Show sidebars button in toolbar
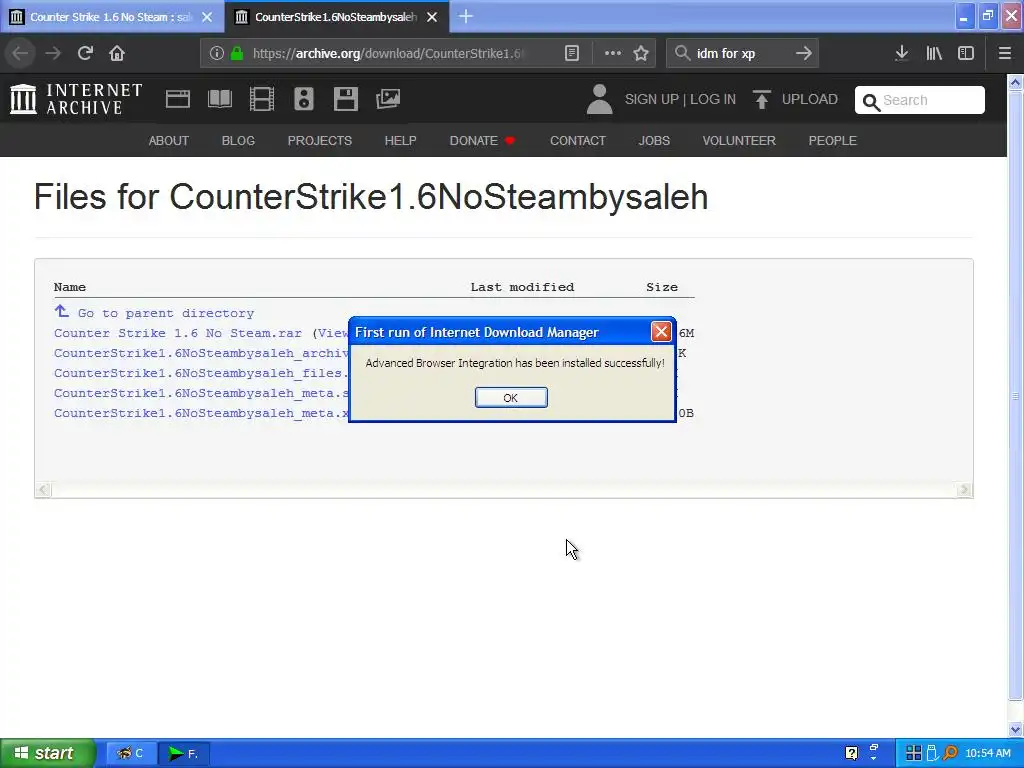This screenshot has width=1024, height=768. pos(966,53)
